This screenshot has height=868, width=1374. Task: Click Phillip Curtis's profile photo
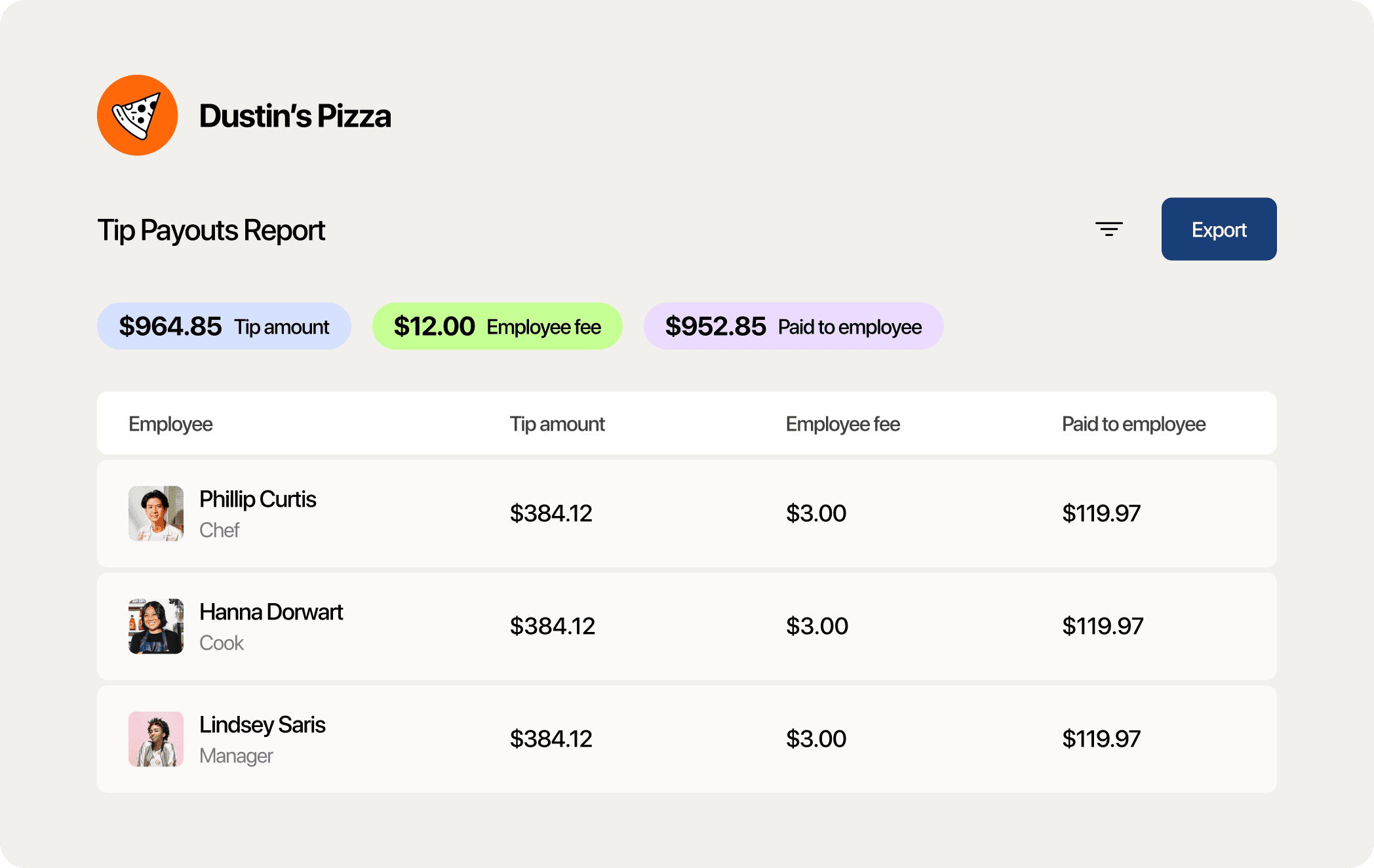pyautogui.click(x=156, y=513)
